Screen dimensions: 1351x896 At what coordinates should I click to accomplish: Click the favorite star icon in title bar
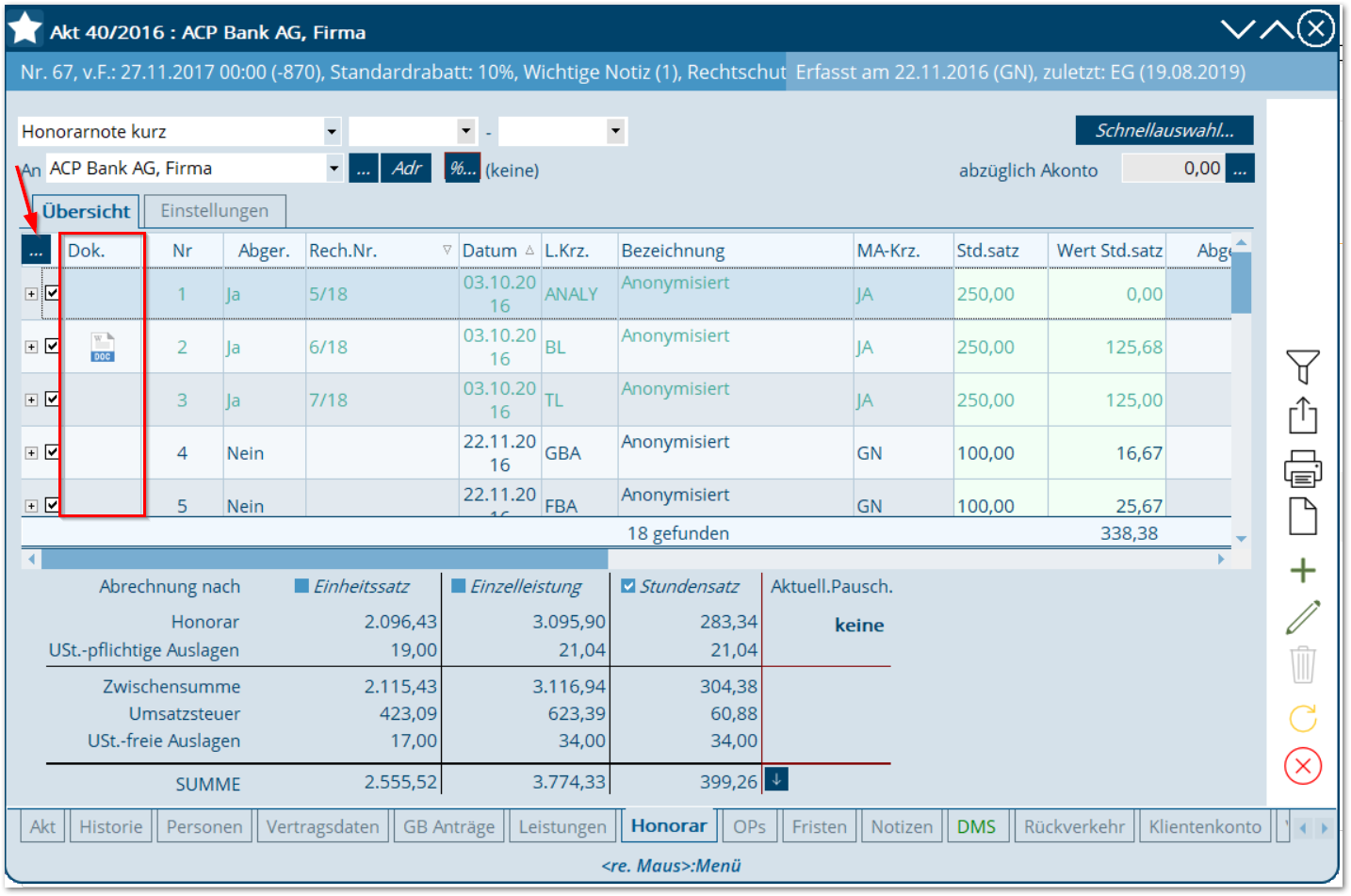coord(25,29)
